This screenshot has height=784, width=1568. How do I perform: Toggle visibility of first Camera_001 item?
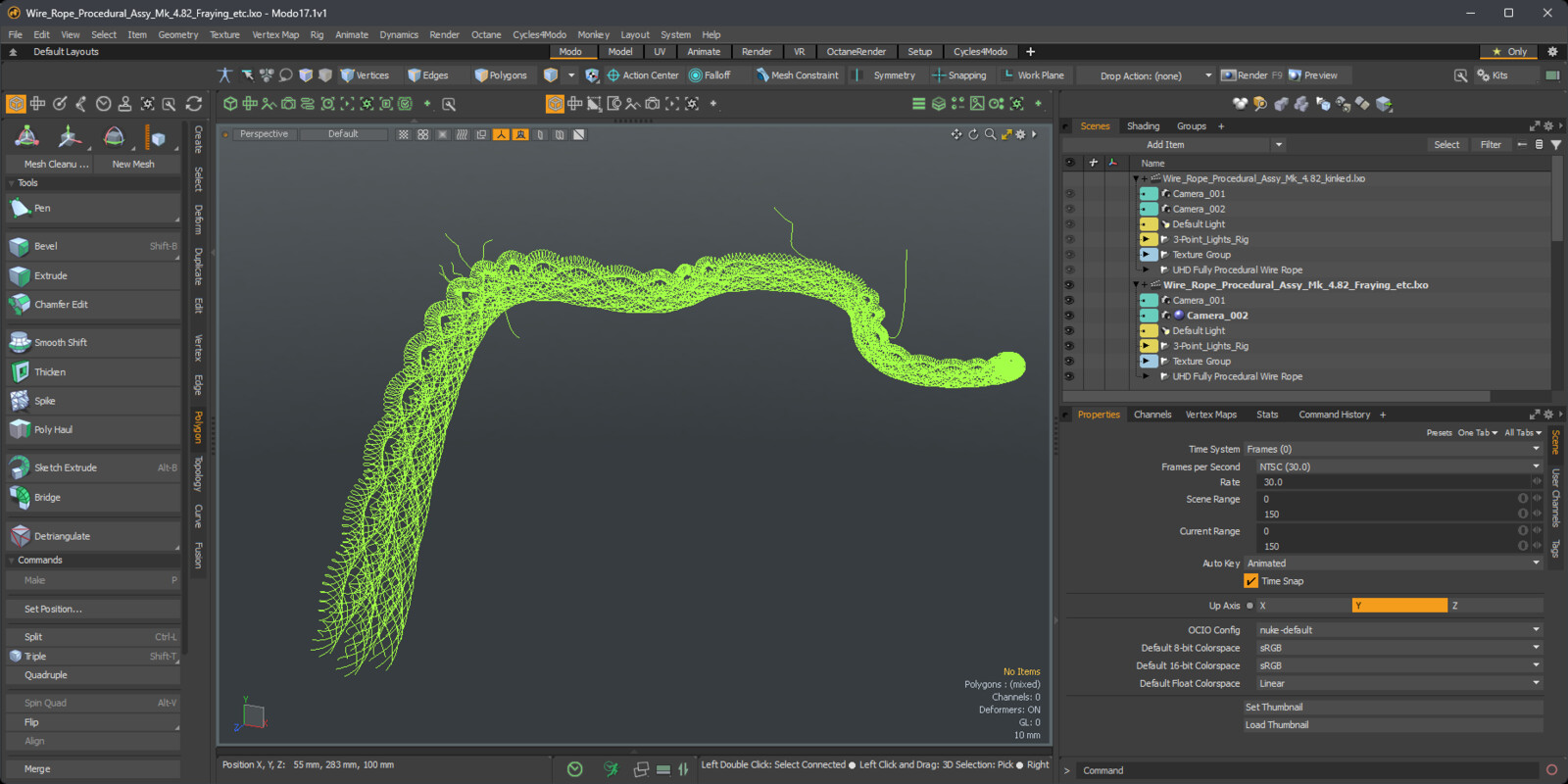[x=1069, y=194]
